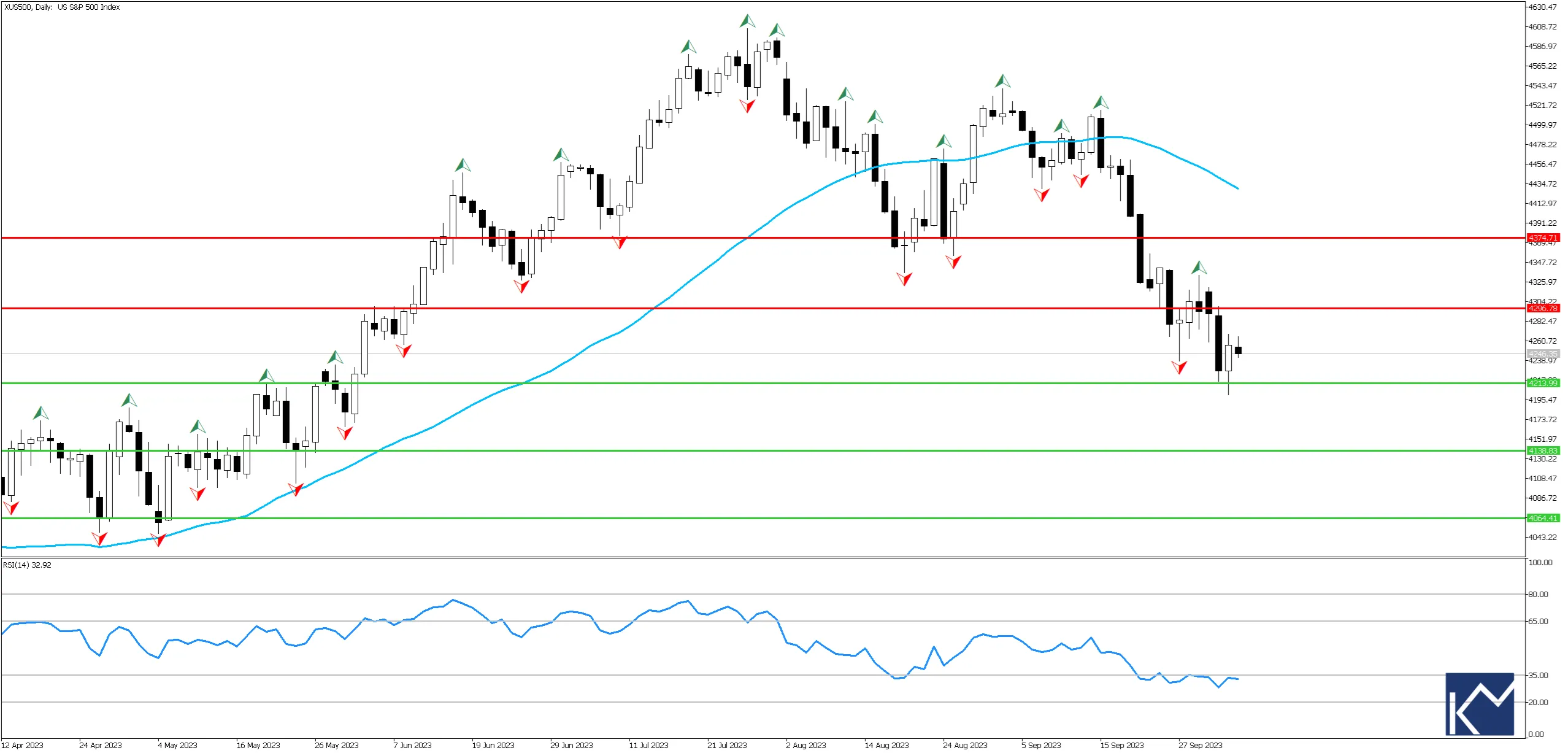Click the '21 Jul 2023' time axis label
The height and width of the screenshot is (753, 1568).
[x=728, y=746]
